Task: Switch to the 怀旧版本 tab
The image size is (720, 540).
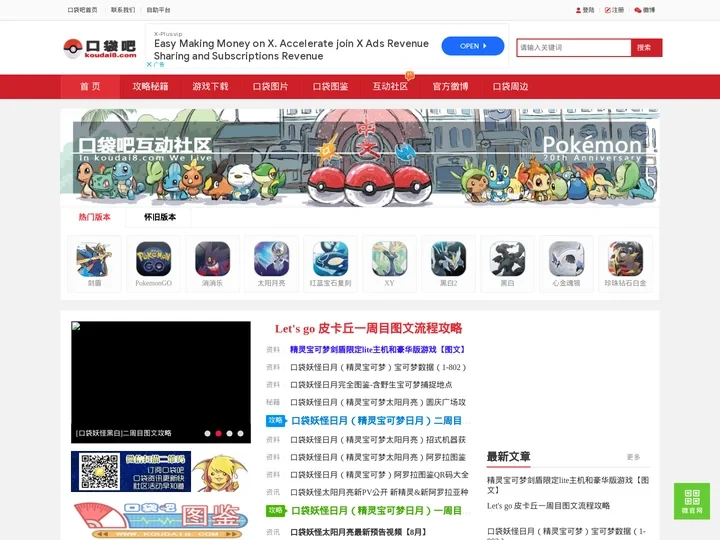Action: coord(160,217)
